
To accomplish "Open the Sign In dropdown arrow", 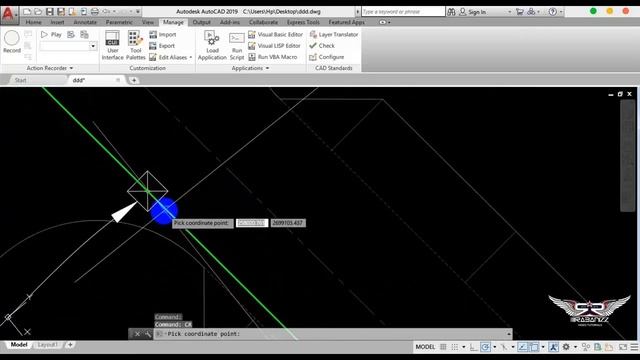I will pos(509,12).
